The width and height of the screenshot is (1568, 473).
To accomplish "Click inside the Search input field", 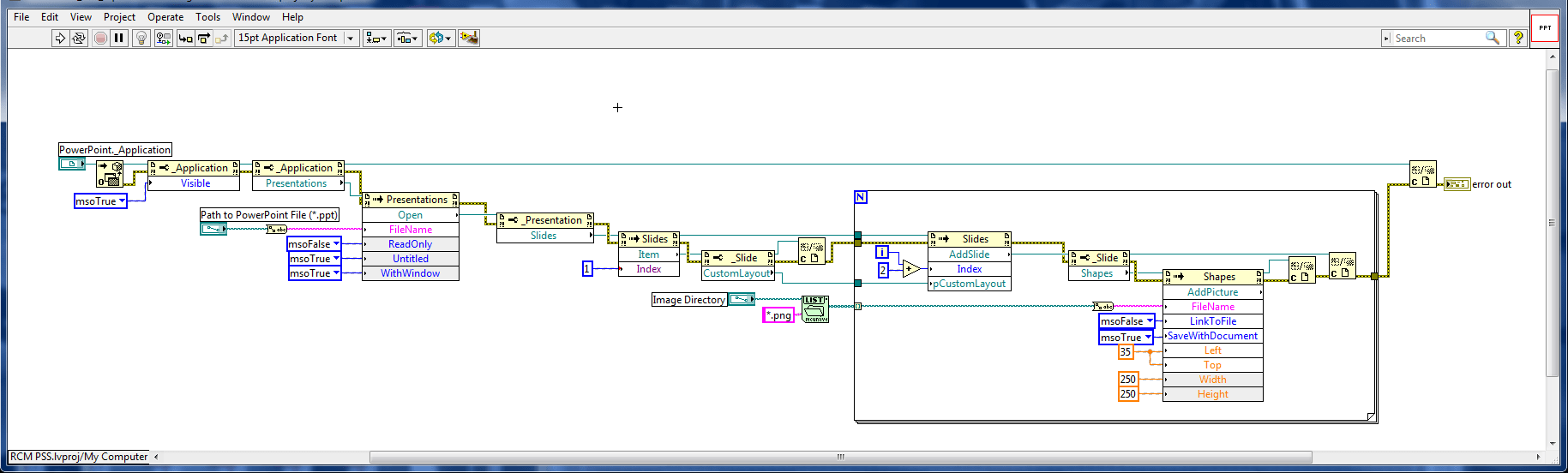I will point(1438,38).
